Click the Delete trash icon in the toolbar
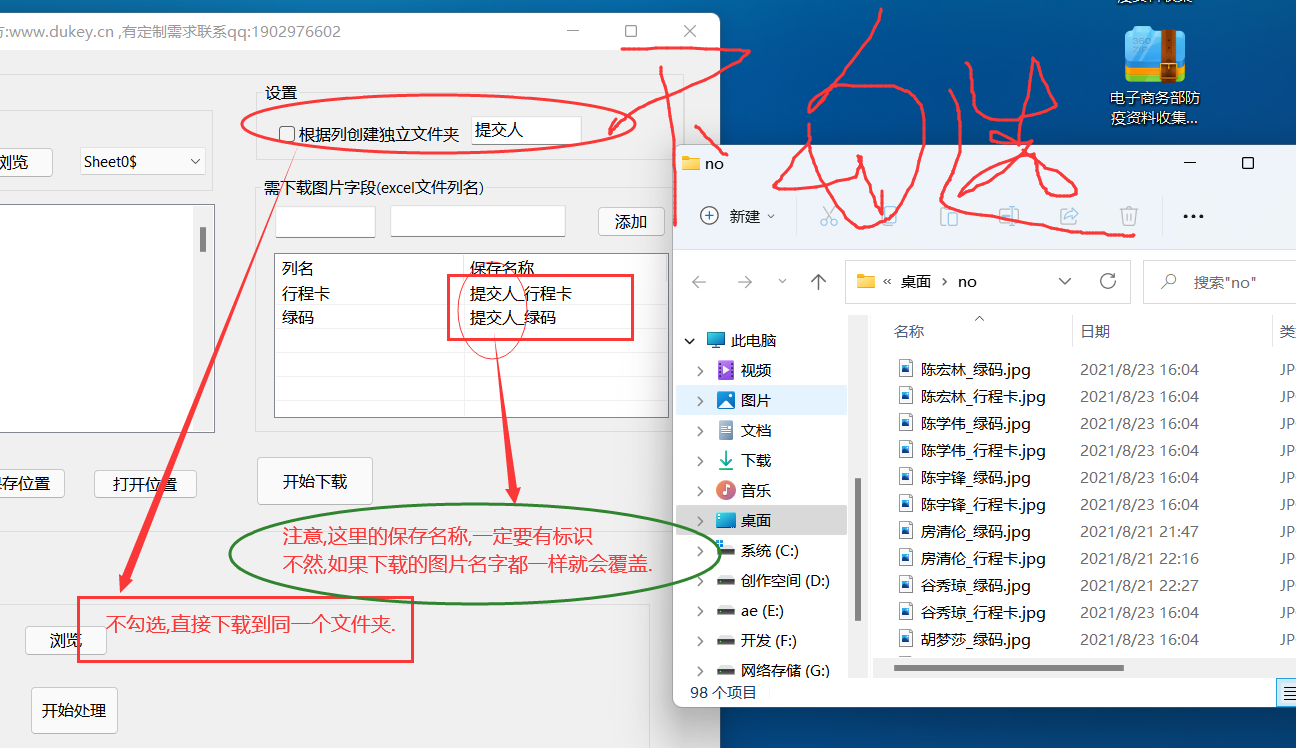Screen dimensions: 1296x748 tap(1129, 216)
